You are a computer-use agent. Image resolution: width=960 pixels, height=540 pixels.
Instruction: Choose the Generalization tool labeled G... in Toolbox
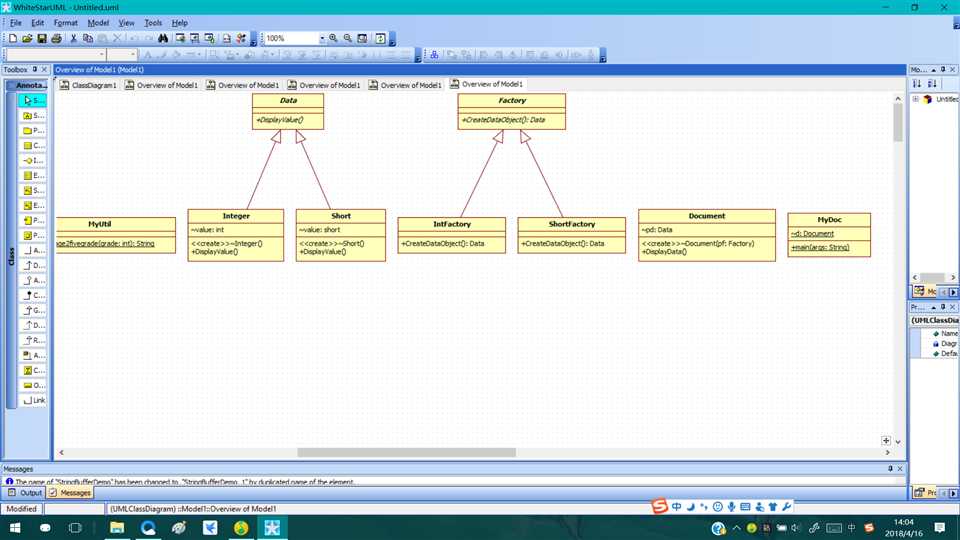click(33, 310)
